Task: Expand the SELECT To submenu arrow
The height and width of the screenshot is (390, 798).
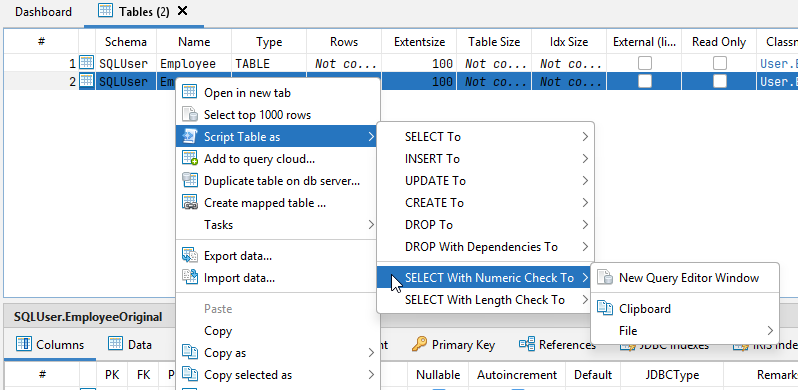Action: pyautogui.click(x=585, y=136)
